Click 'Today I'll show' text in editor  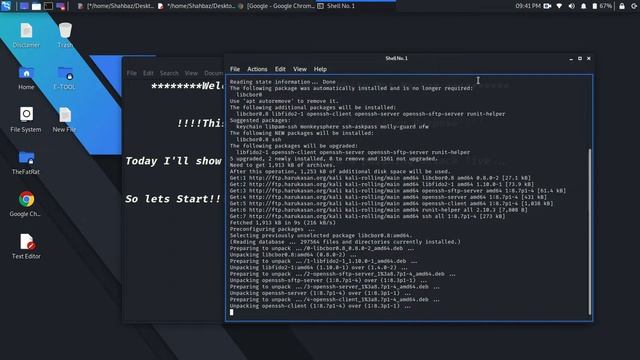pos(173,161)
